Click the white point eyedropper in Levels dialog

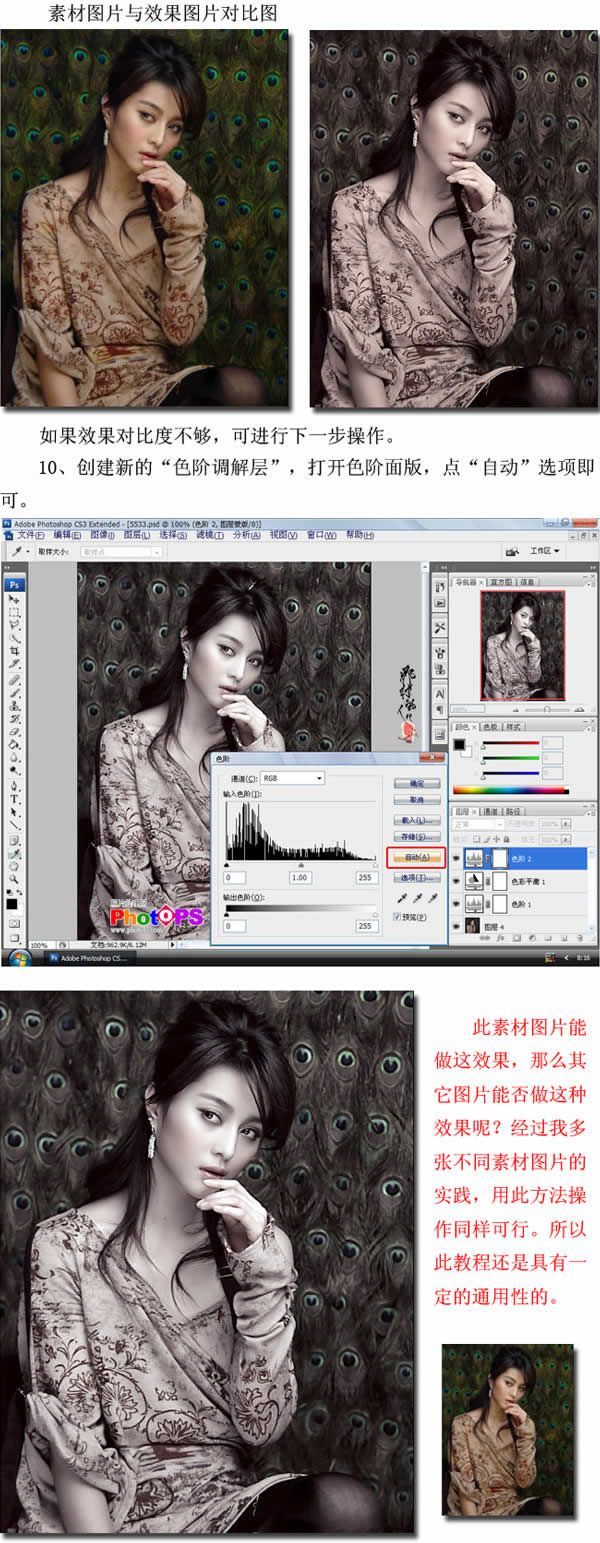[x=433, y=899]
